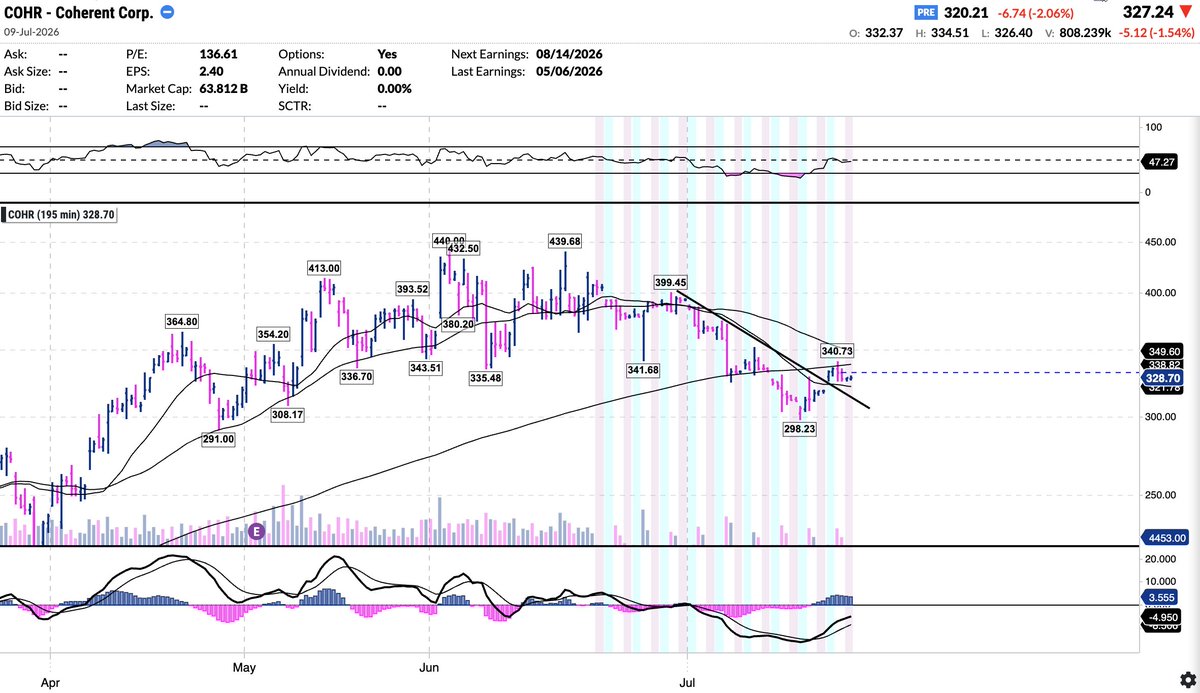Click the 432.50 price label
The width and height of the screenshot is (1200, 693).
[x=465, y=248]
